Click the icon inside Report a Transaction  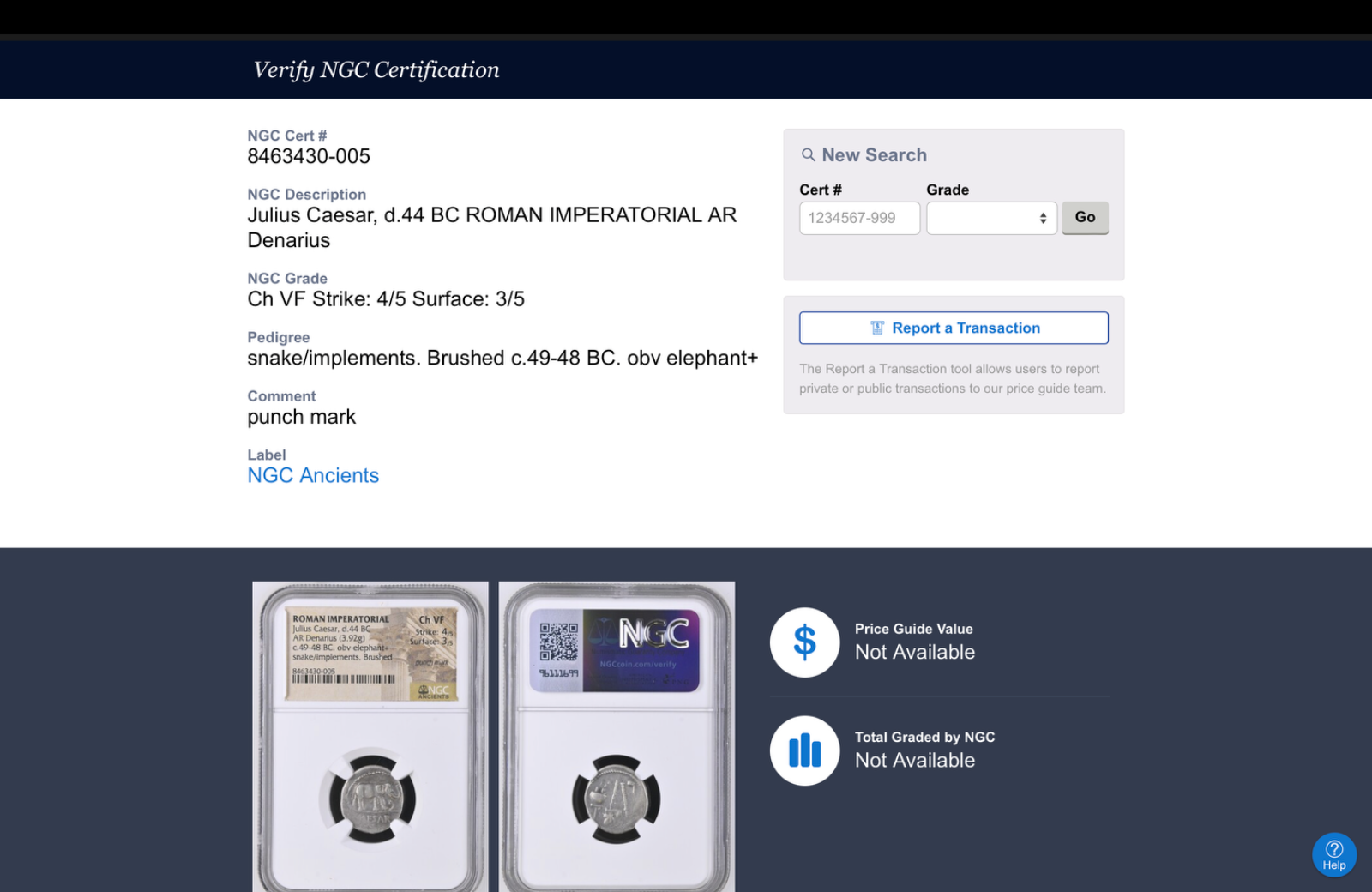coord(877,328)
